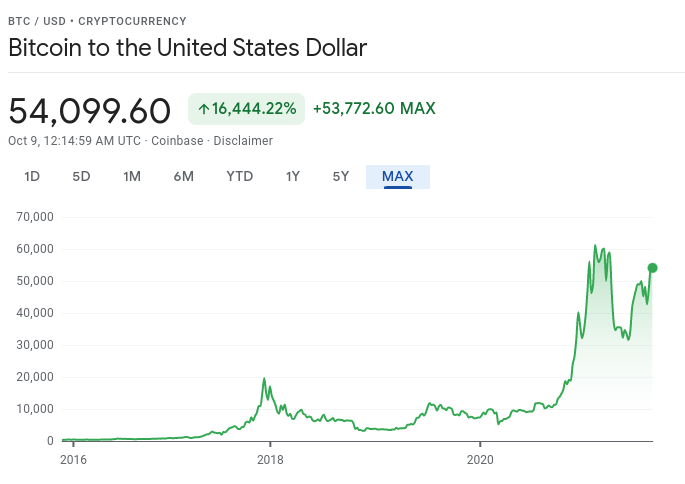685x484 pixels.
Task: Switch to the 5D time range
Action: tap(81, 177)
